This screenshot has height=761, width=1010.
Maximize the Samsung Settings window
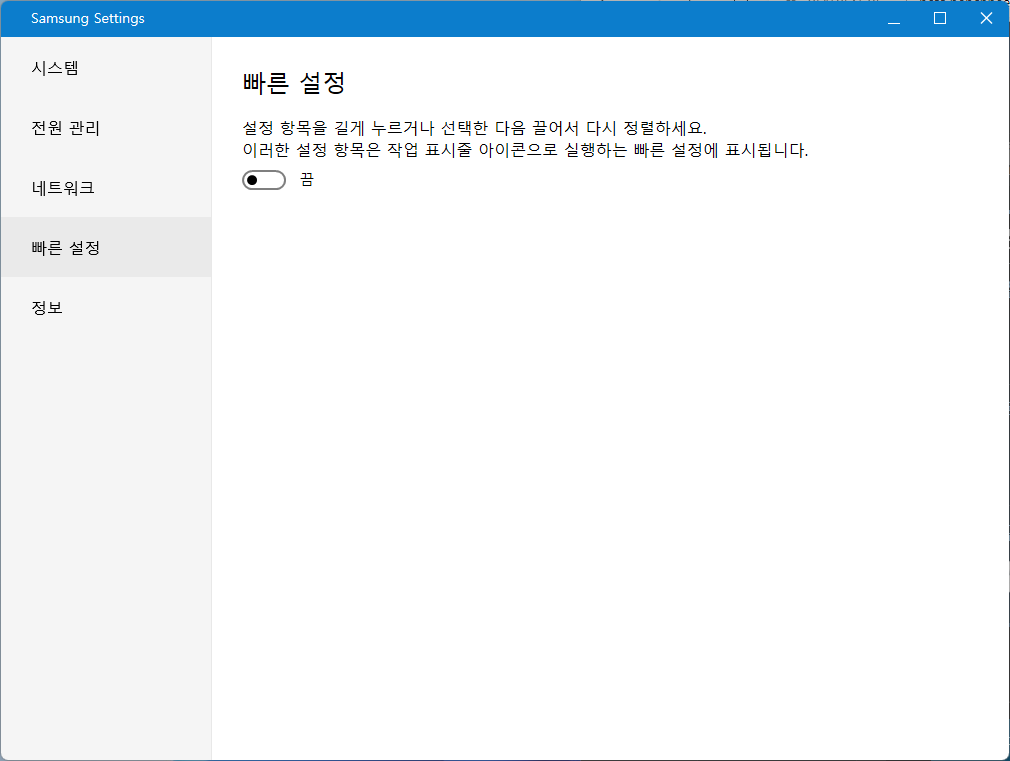click(940, 19)
